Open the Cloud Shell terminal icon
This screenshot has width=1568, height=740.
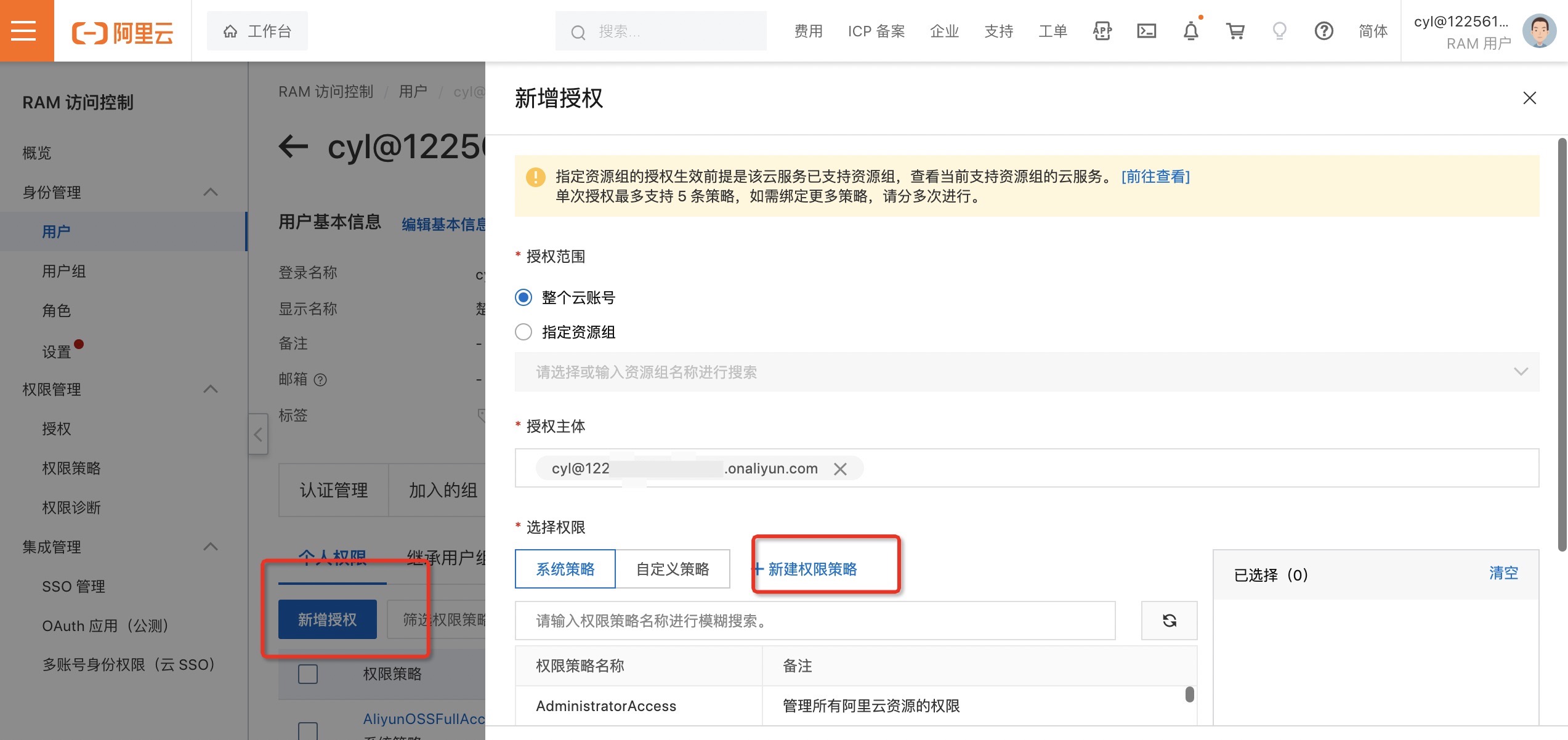point(1146,31)
